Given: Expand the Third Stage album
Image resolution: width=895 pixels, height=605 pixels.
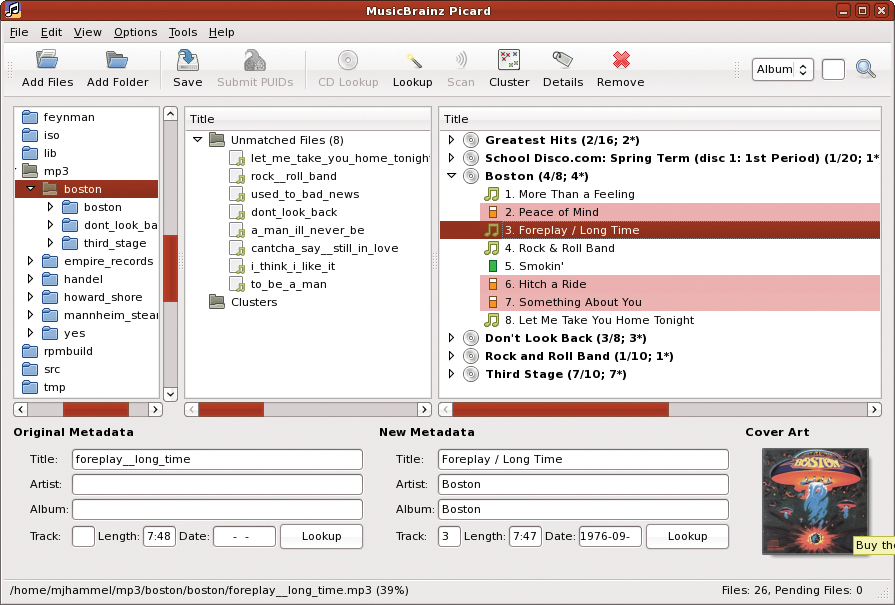Looking at the screenshot, I should [451, 374].
